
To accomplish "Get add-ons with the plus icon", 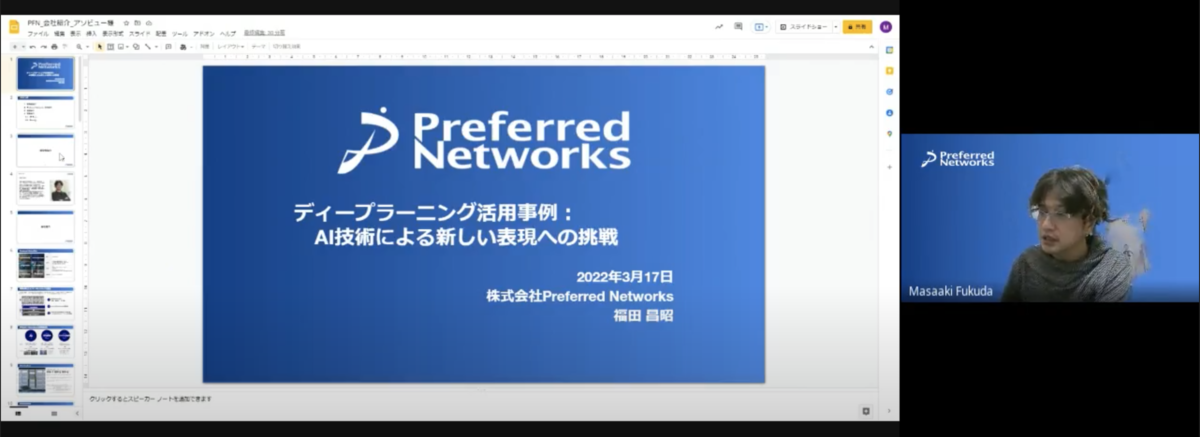I will click(889, 167).
